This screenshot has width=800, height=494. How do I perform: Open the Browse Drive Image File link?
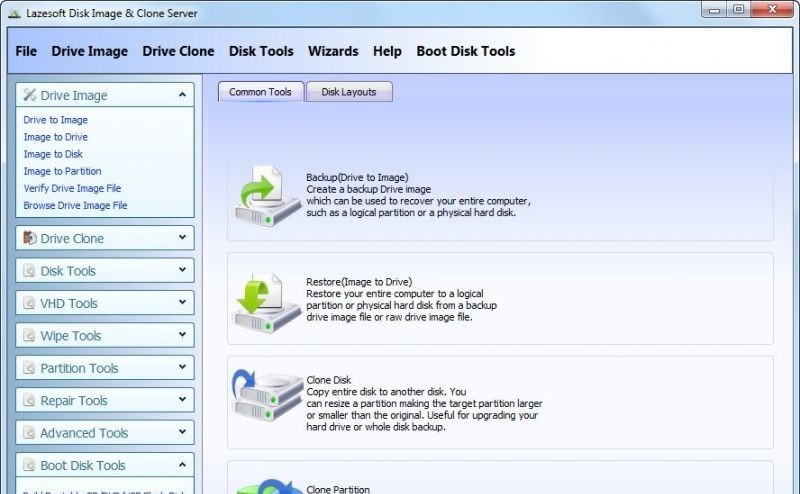click(x=76, y=205)
